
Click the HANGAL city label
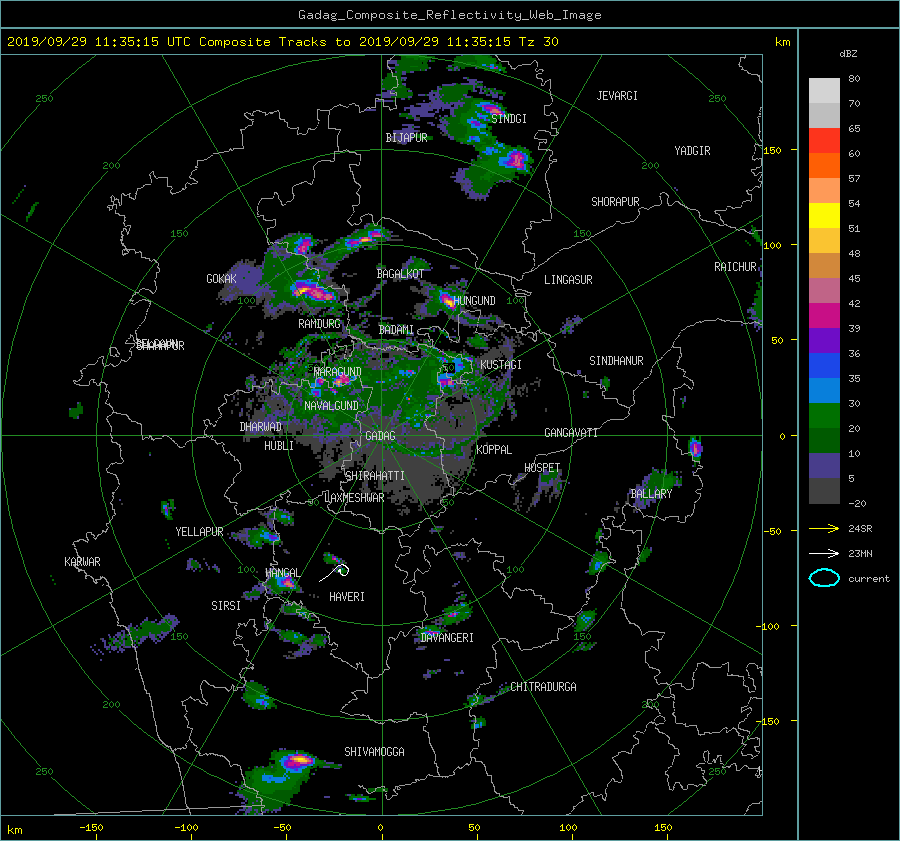click(x=282, y=573)
